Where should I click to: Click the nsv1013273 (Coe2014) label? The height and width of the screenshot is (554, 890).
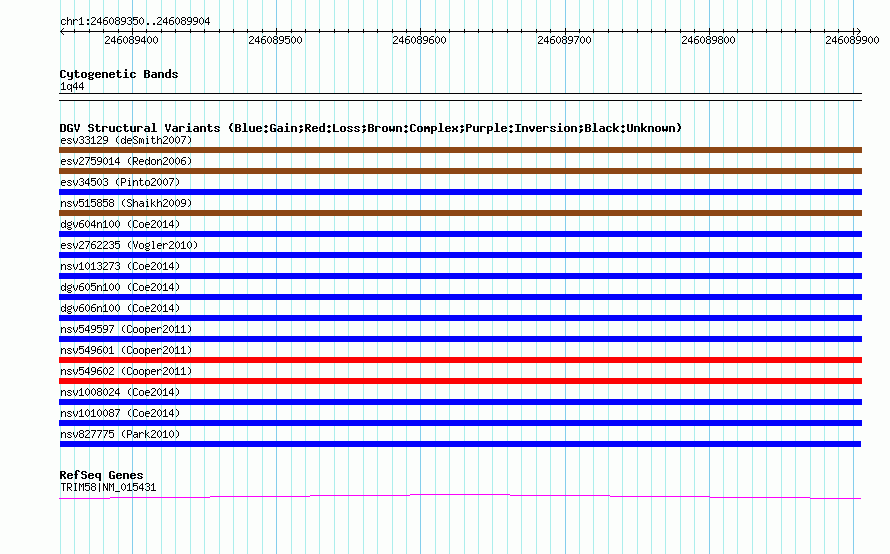[x=120, y=266]
